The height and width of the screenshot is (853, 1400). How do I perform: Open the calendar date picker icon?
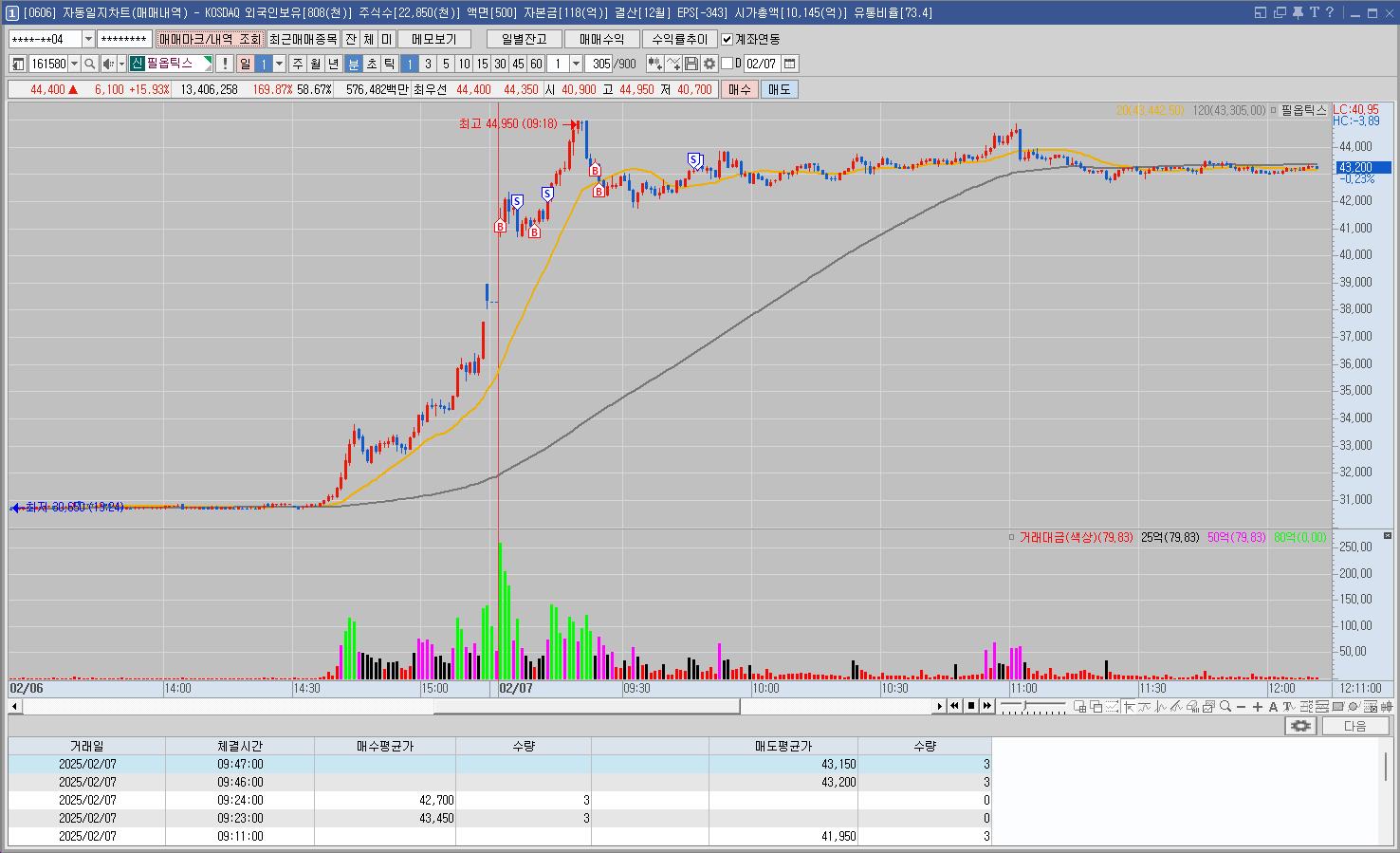tap(789, 64)
